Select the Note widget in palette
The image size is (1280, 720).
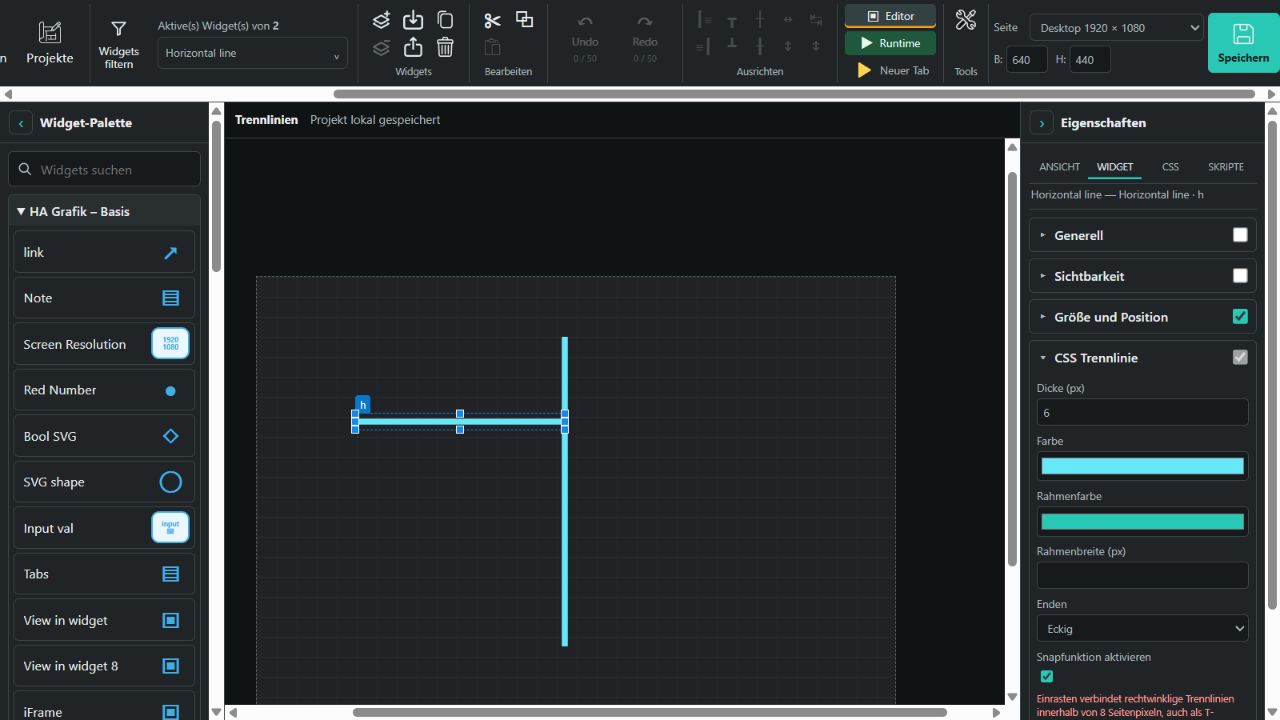pyautogui.click(x=104, y=298)
